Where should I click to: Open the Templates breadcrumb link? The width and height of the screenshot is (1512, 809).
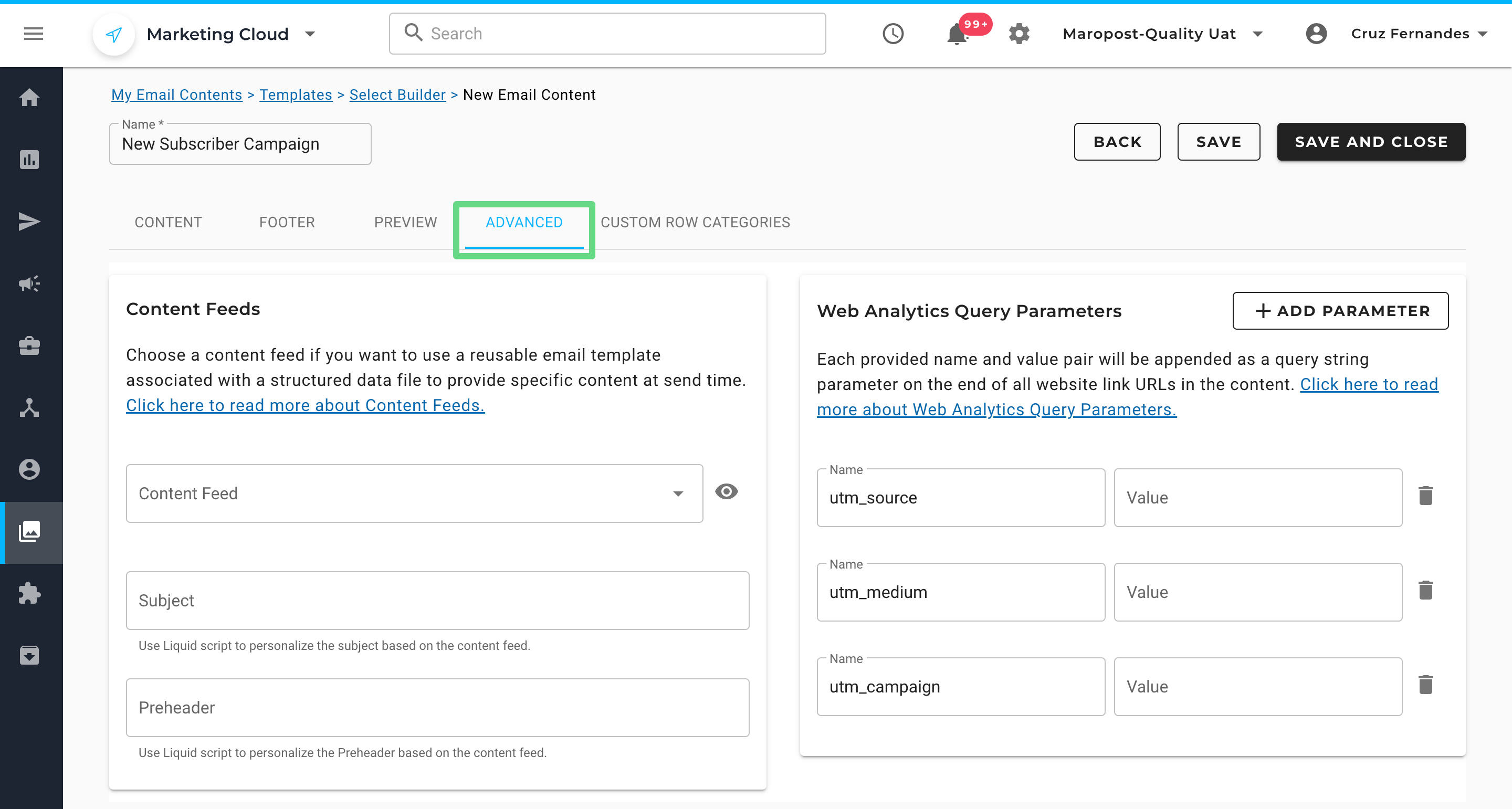(x=295, y=94)
